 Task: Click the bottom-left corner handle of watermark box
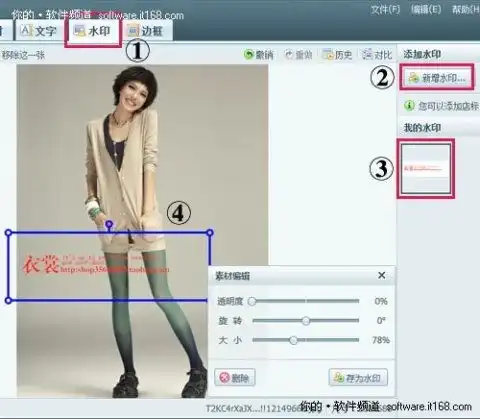pyautogui.click(x=9, y=300)
